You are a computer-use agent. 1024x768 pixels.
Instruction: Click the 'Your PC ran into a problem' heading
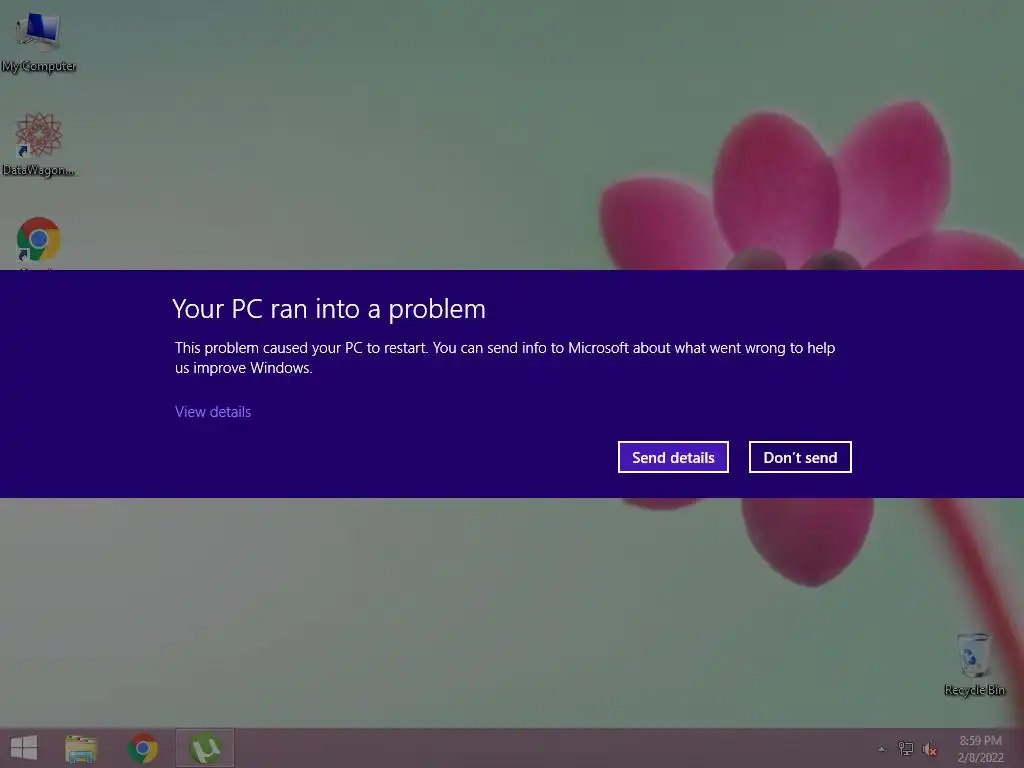329,310
